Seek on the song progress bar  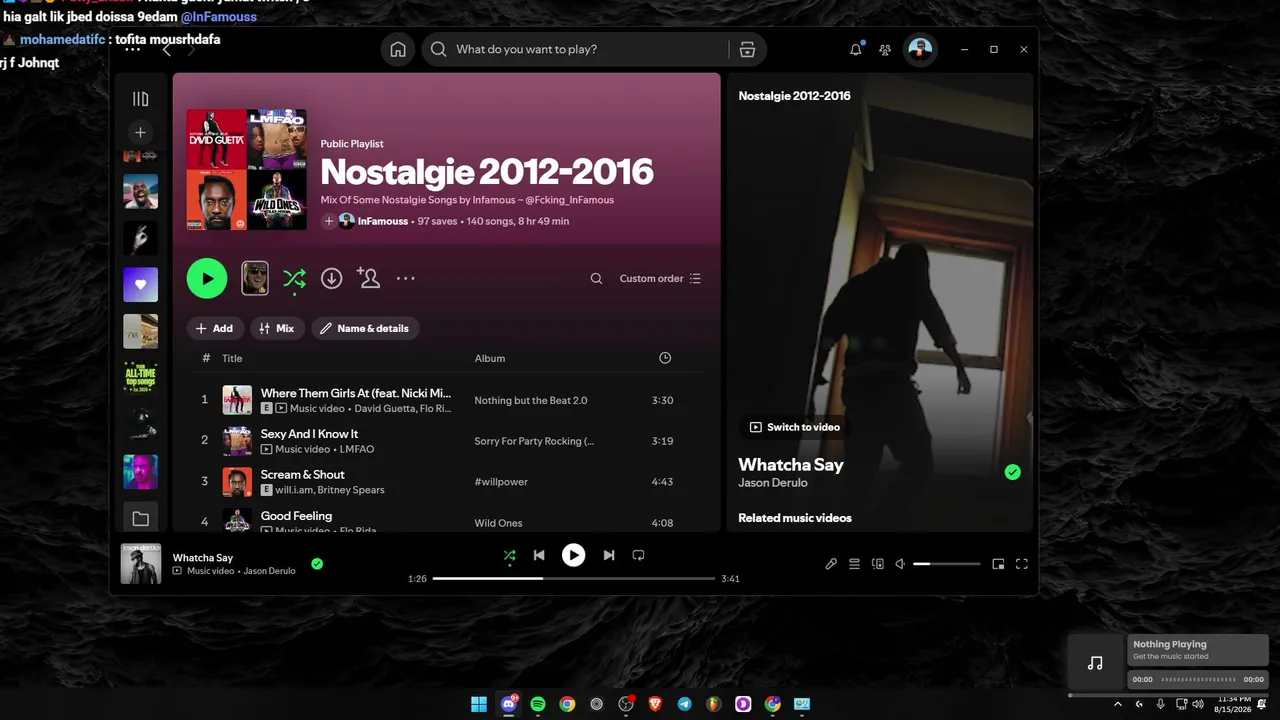(x=574, y=579)
